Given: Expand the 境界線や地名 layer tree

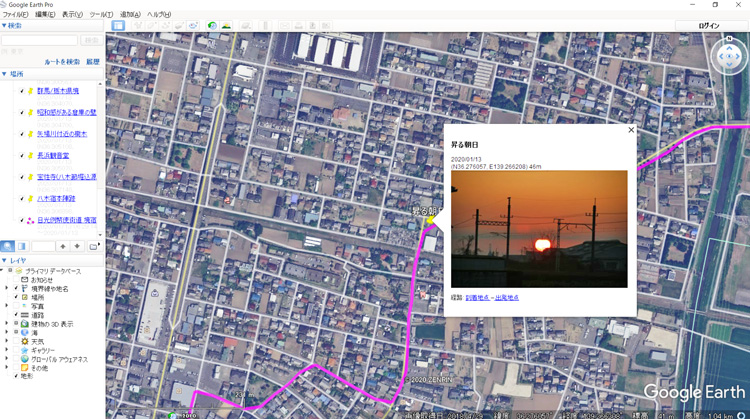Looking at the screenshot, I should 7,288.
